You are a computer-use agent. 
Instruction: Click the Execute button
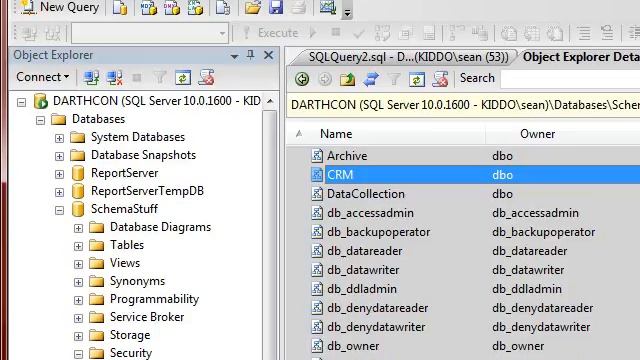[271, 33]
